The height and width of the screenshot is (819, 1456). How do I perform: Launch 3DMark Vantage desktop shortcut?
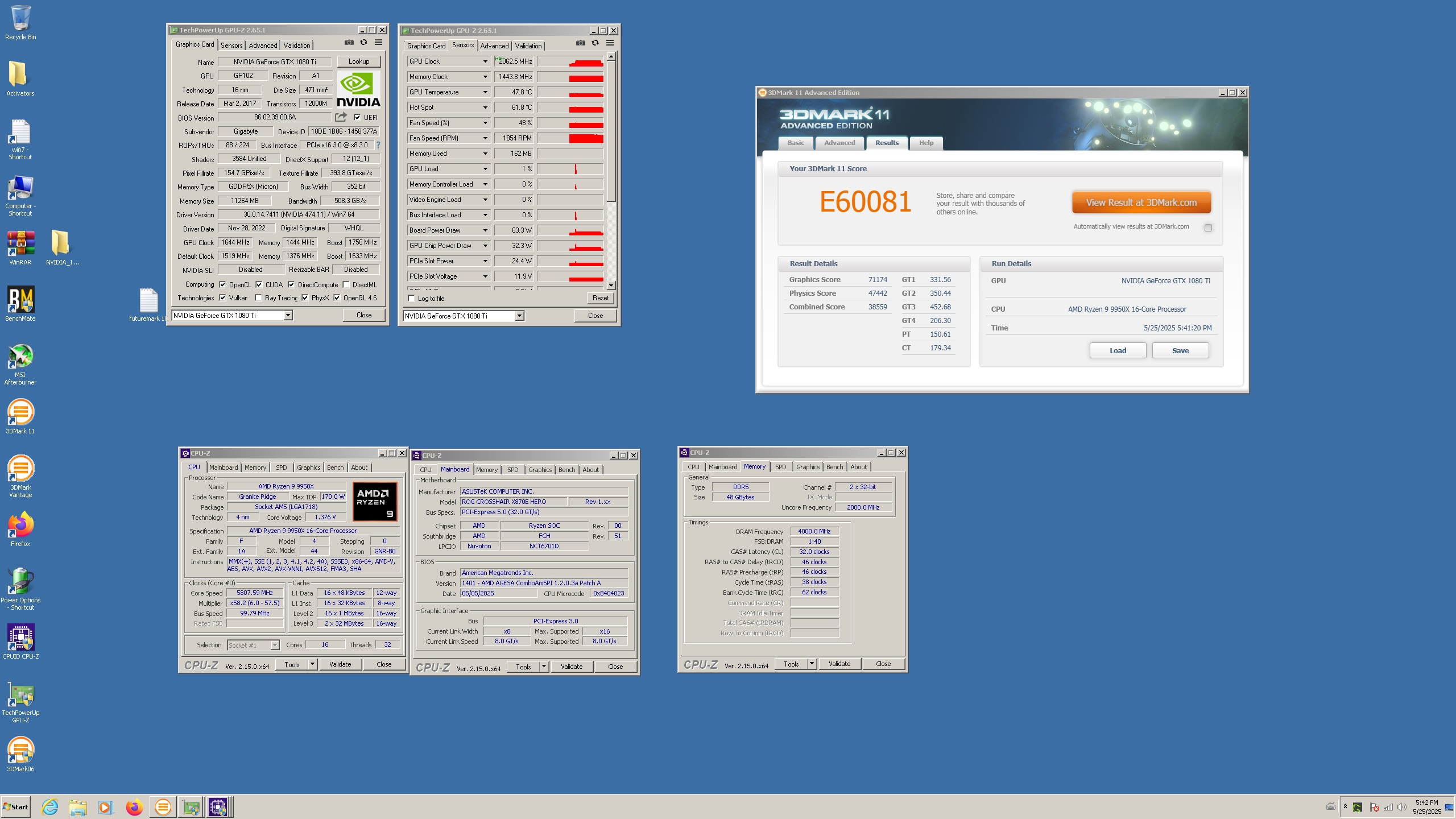click(x=20, y=476)
